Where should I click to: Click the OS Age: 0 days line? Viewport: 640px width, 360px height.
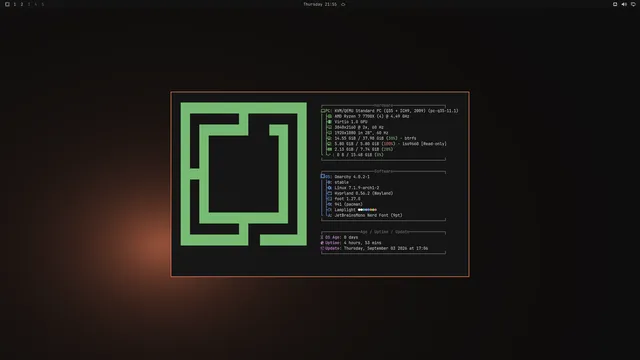339,237
